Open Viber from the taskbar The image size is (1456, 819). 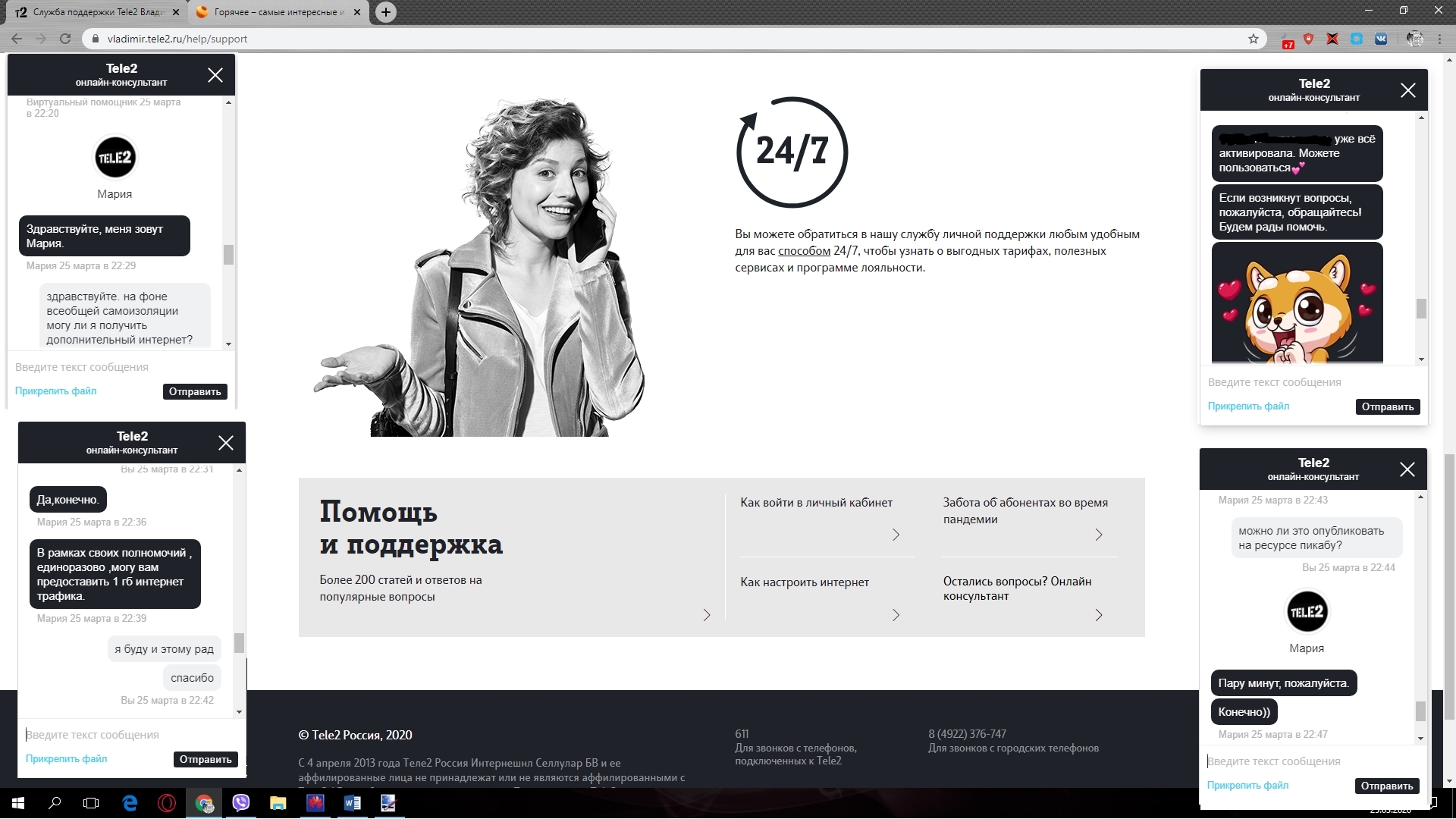coord(241,803)
